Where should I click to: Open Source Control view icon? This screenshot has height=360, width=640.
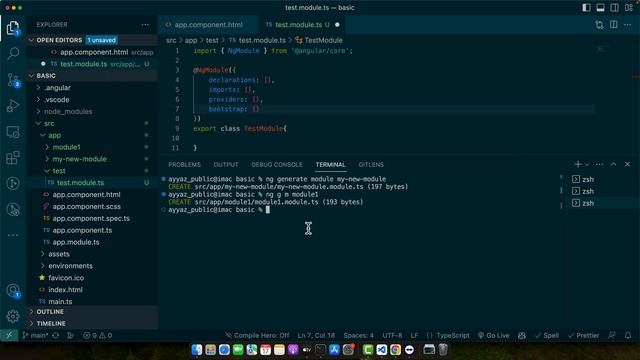[x=13, y=80]
